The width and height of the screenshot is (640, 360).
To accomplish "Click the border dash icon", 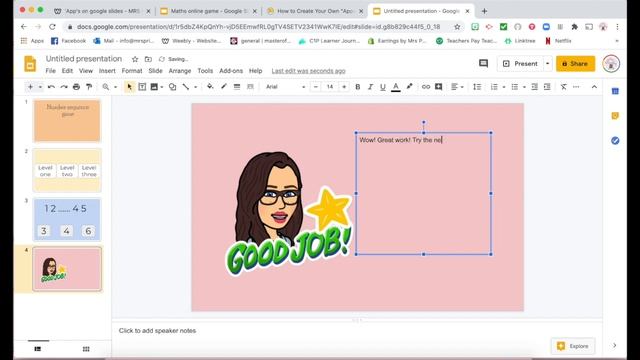I will pos(250,87).
